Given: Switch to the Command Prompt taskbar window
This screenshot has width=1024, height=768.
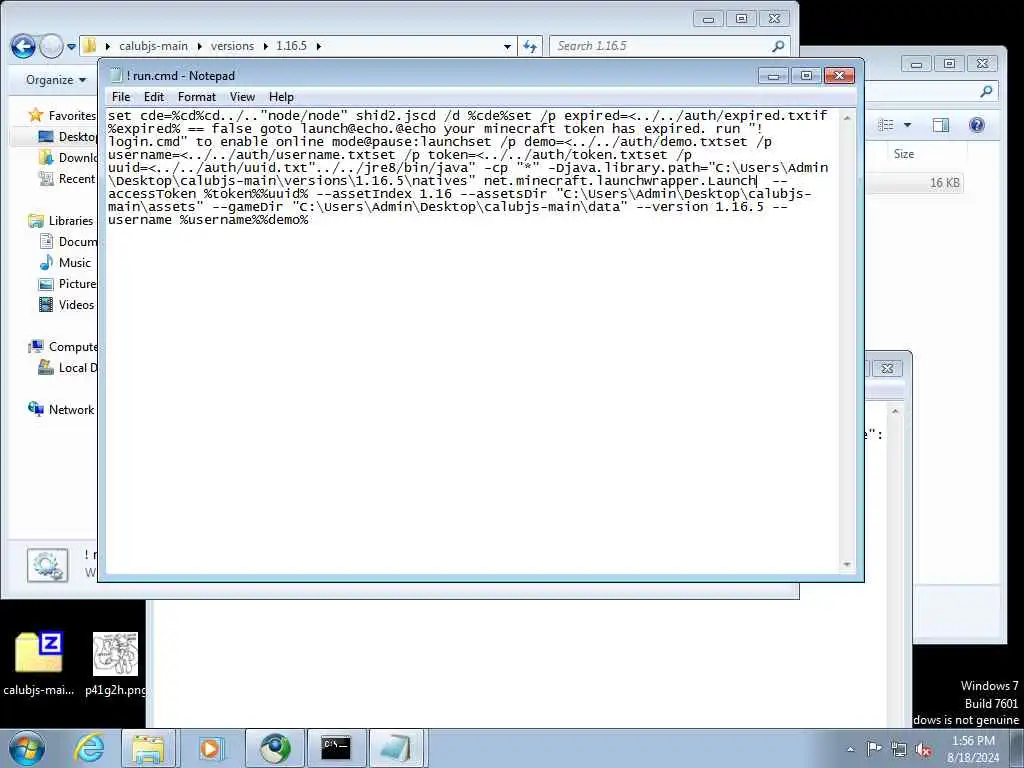Looking at the screenshot, I should [x=336, y=748].
